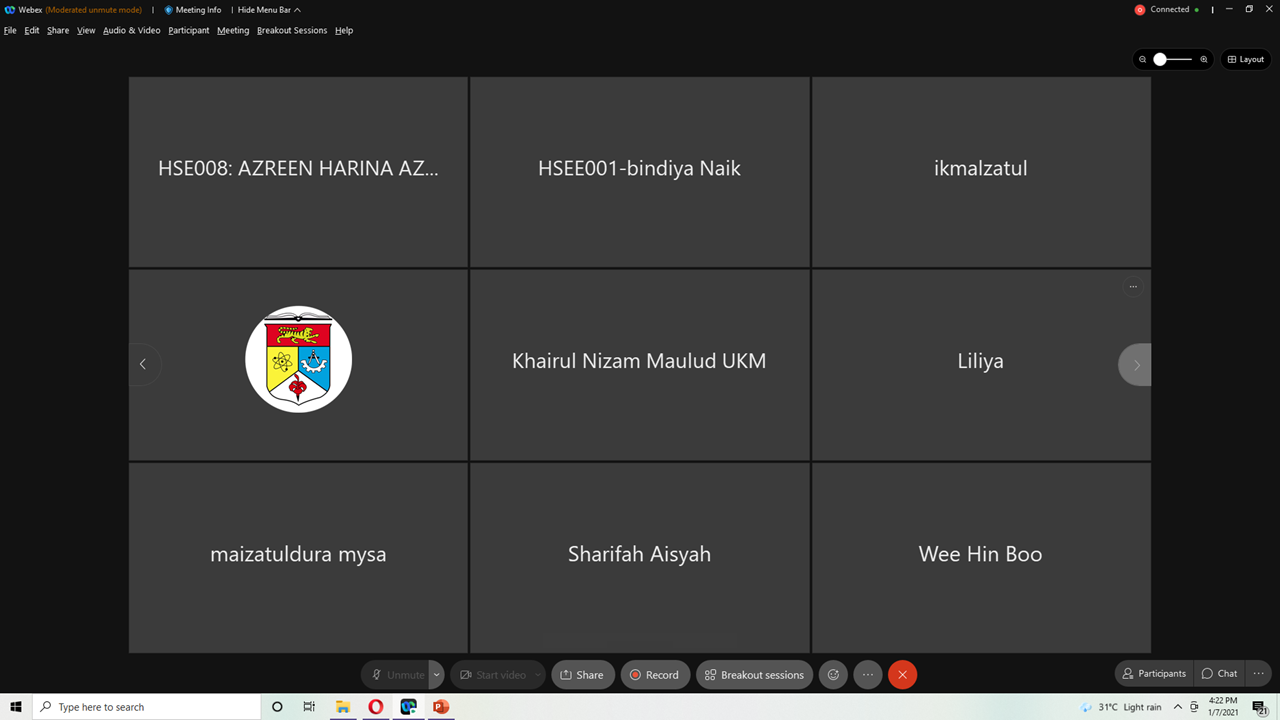Open more options on Liliya's tile
The height and width of the screenshot is (720, 1280).
[1133, 287]
